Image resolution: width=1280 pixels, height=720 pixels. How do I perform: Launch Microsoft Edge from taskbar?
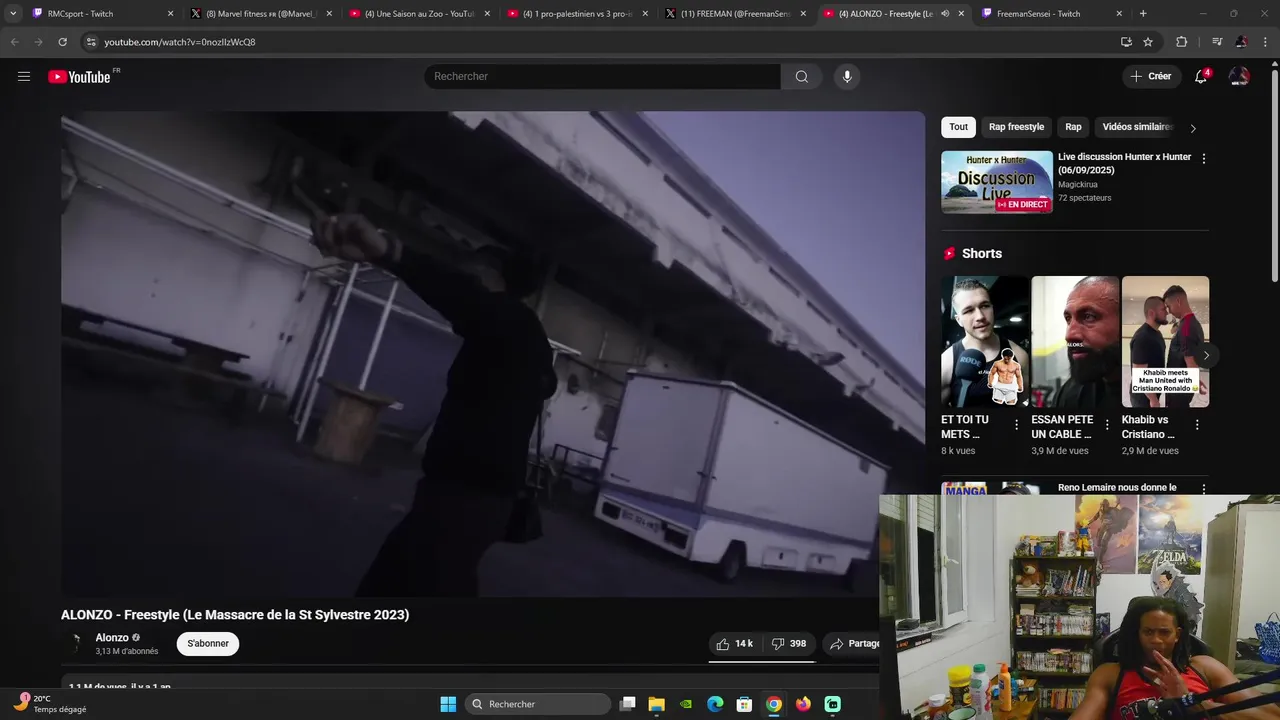point(715,704)
